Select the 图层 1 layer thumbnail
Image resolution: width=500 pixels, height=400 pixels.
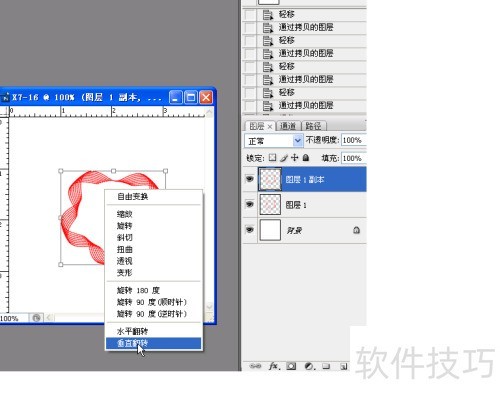coord(270,204)
